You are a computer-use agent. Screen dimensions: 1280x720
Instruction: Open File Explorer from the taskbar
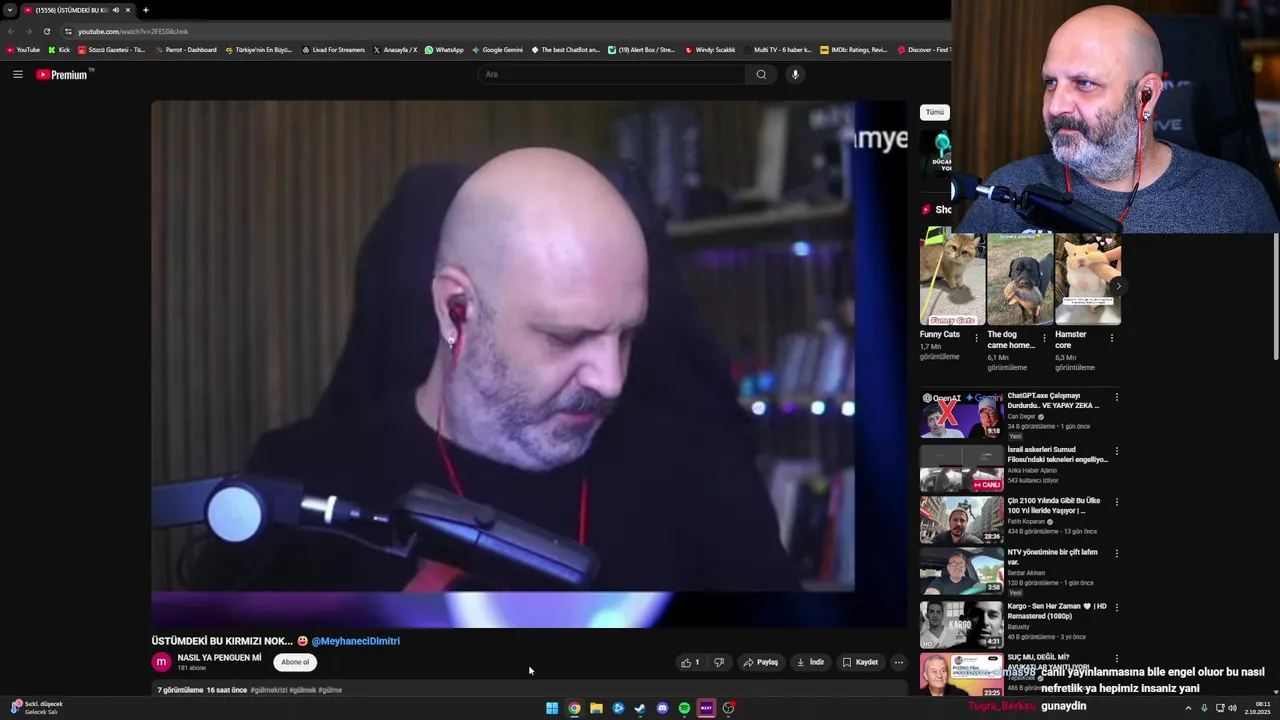point(596,708)
